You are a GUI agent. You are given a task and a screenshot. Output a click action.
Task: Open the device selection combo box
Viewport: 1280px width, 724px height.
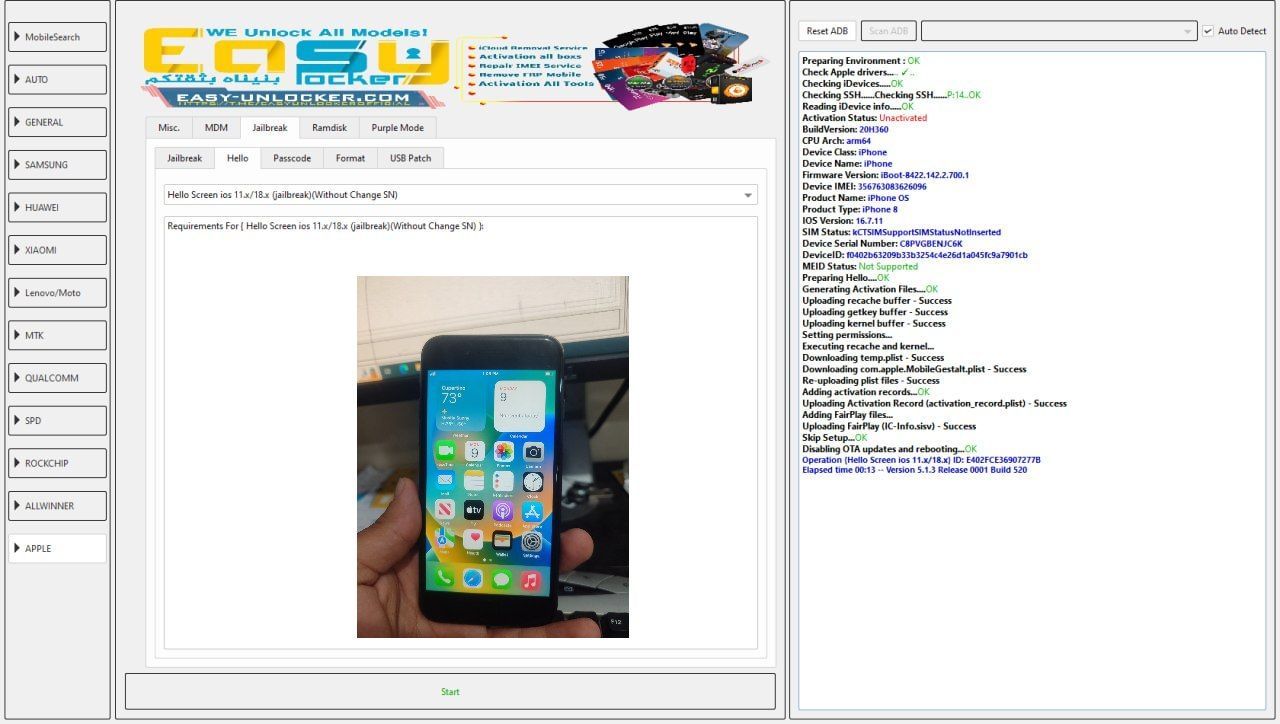click(x=1059, y=31)
